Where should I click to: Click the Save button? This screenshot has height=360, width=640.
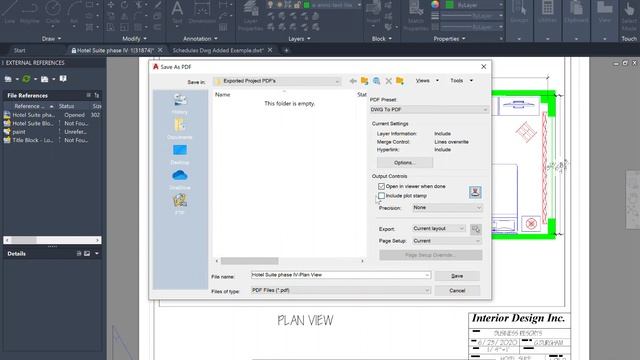[x=457, y=276]
